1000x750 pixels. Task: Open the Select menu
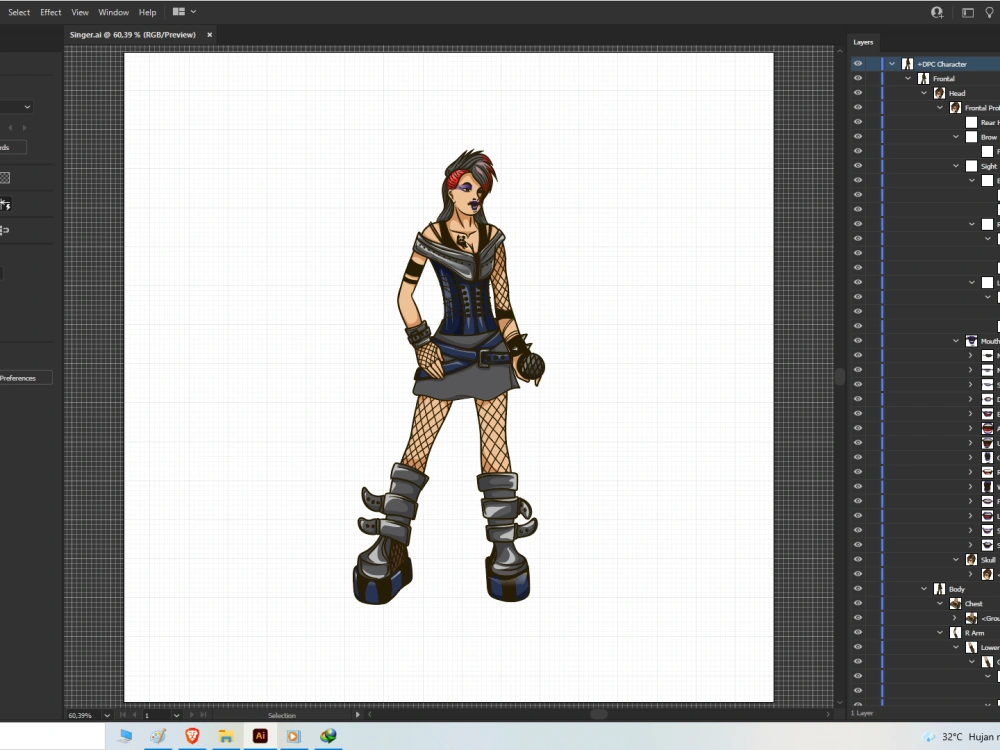pos(19,12)
